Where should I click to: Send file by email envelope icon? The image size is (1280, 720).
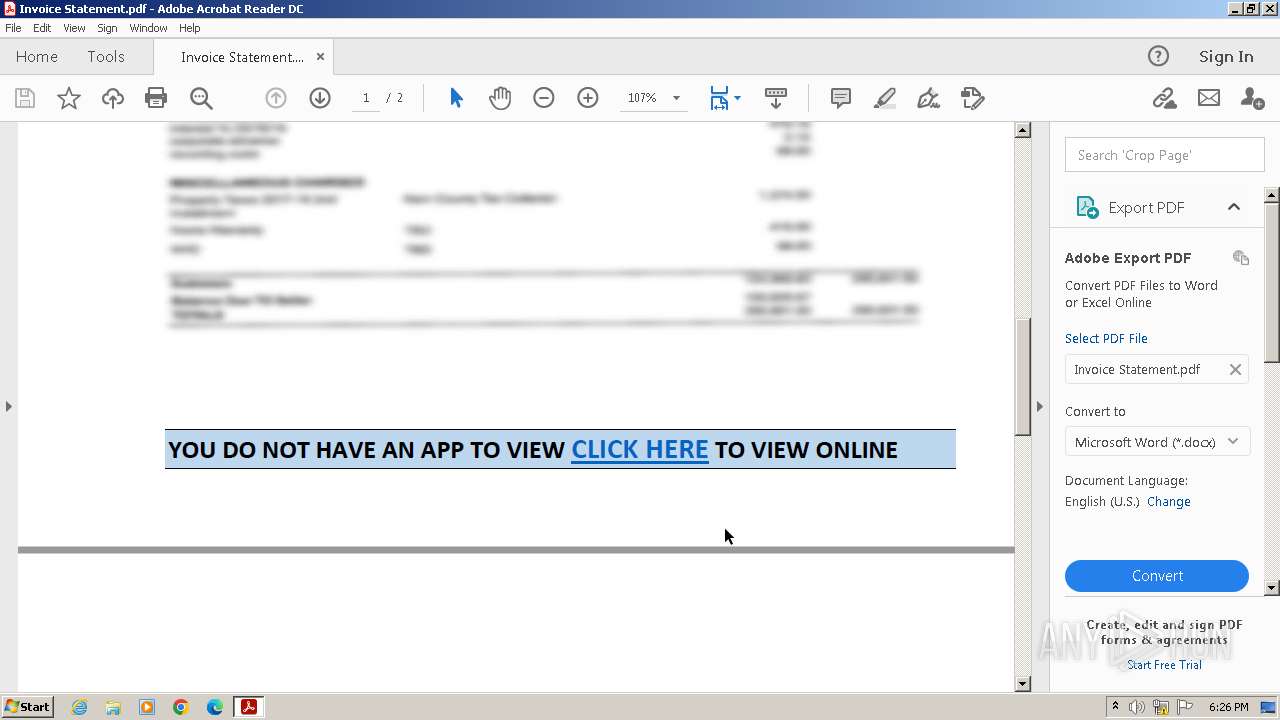point(1209,98)
